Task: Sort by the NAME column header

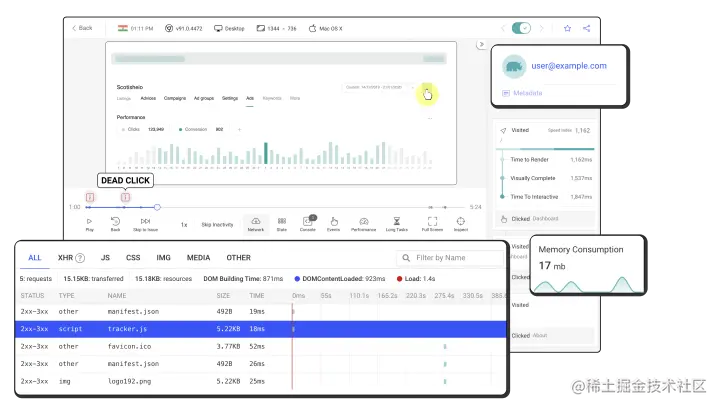Action: [117, 296]
